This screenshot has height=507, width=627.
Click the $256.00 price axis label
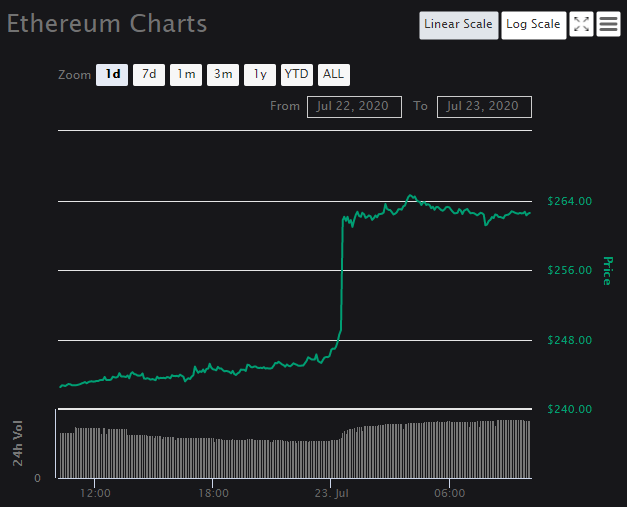point(569,270)
